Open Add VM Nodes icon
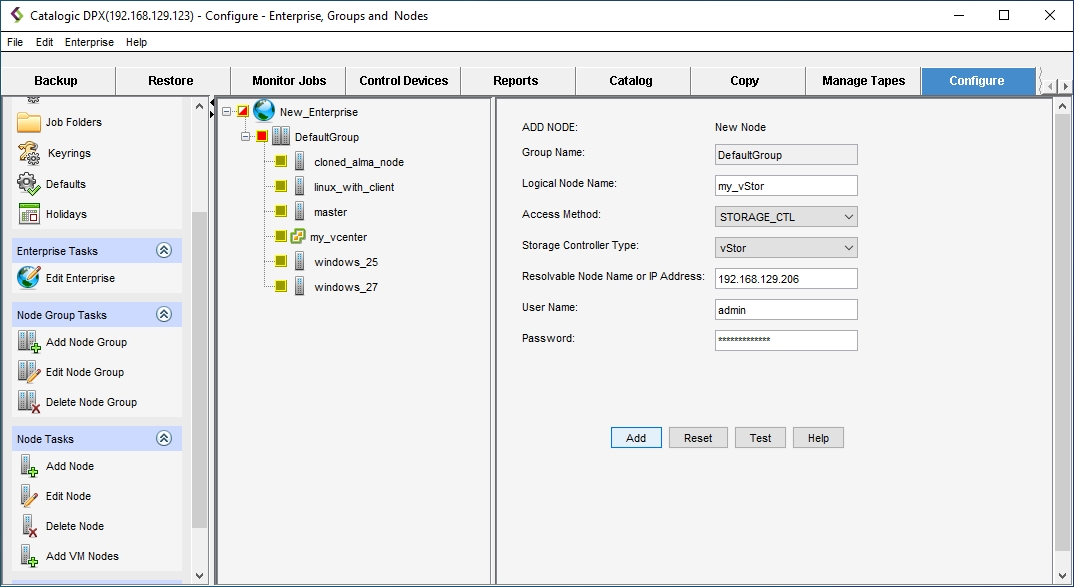Image resolution: width=1074 pixels, height=587 pixels. [28, 556]
